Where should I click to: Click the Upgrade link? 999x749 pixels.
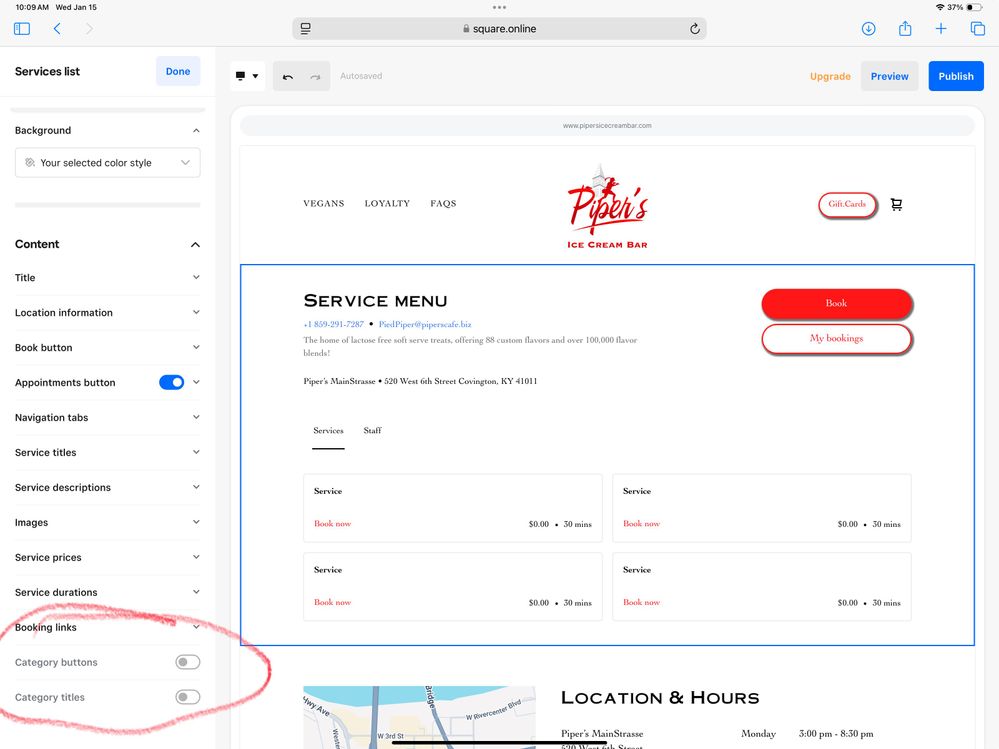(830, 76)
